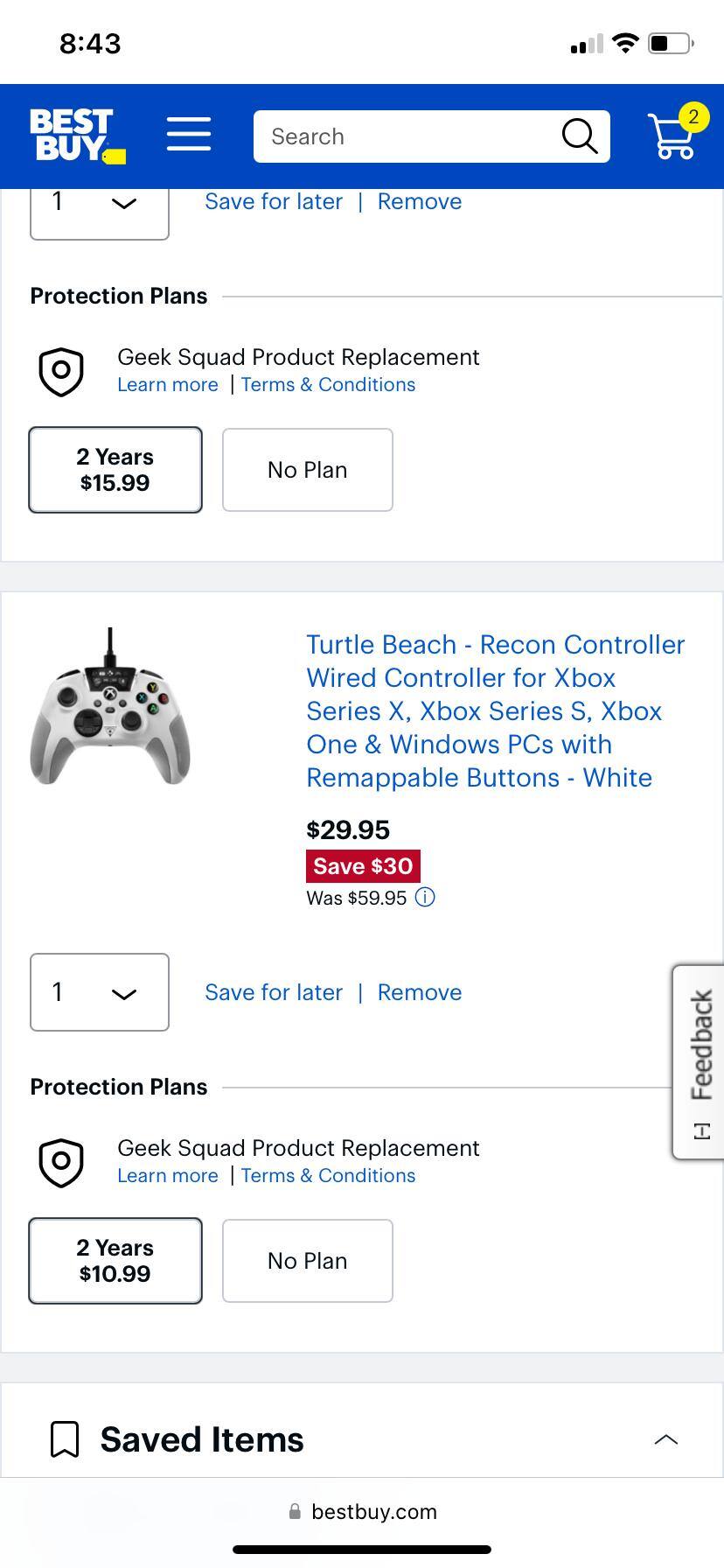Click the search magnifying glass icon
Viewport: 724px width, 1568px height.
point(579,136)
